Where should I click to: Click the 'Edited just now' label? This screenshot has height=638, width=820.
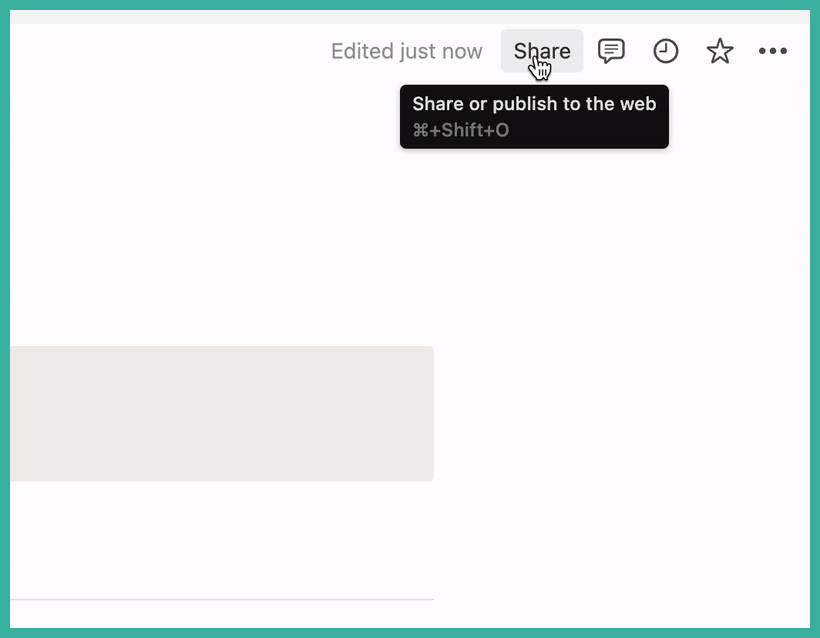click(406, 51)
